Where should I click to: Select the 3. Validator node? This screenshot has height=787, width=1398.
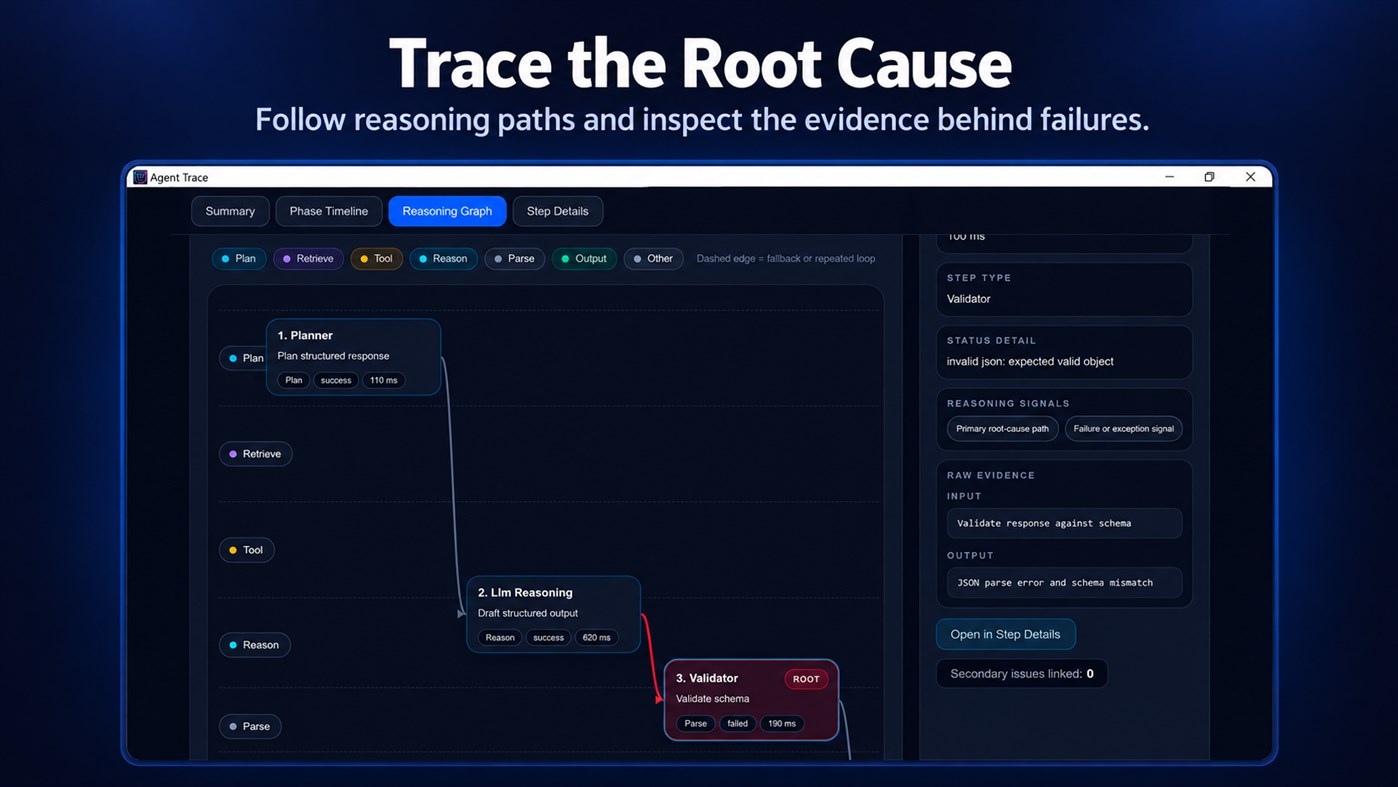751,700
